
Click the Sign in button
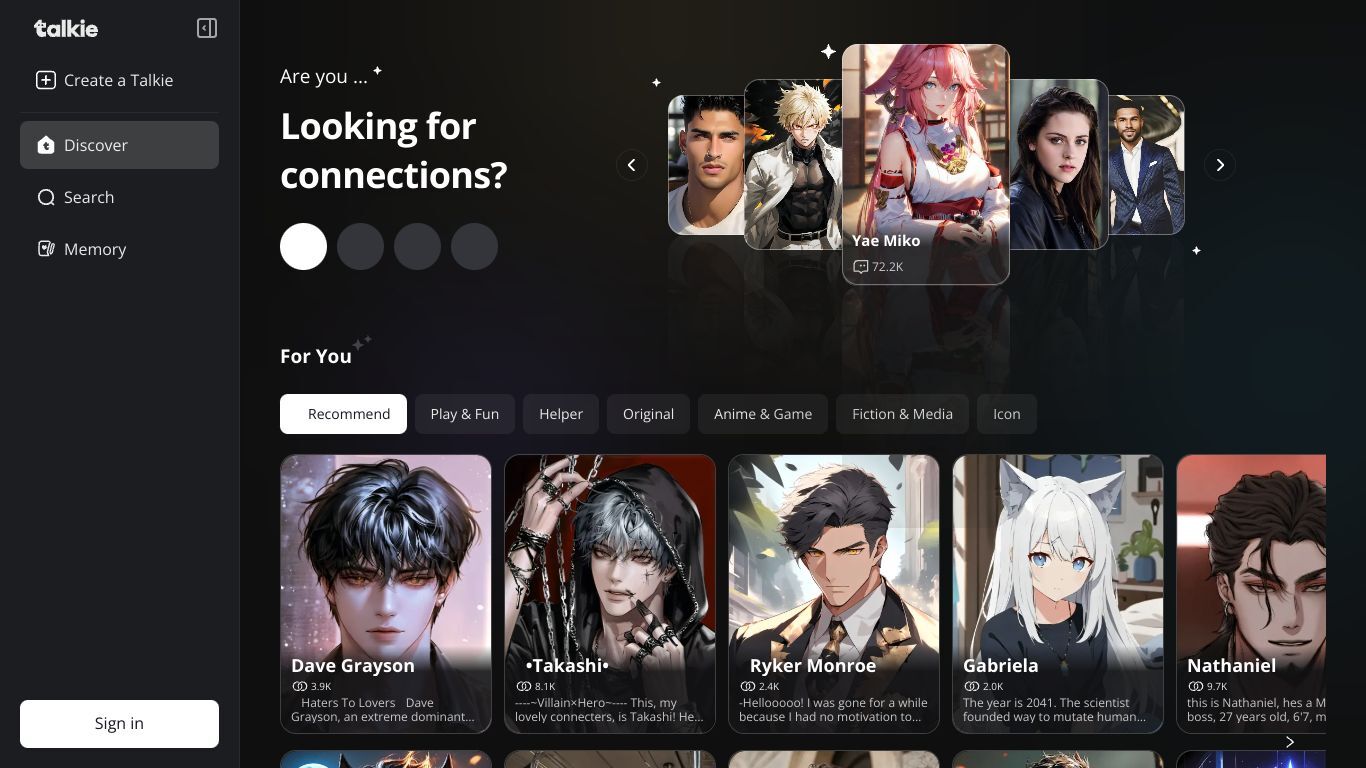pyautogui.click(x=119, y=724)
